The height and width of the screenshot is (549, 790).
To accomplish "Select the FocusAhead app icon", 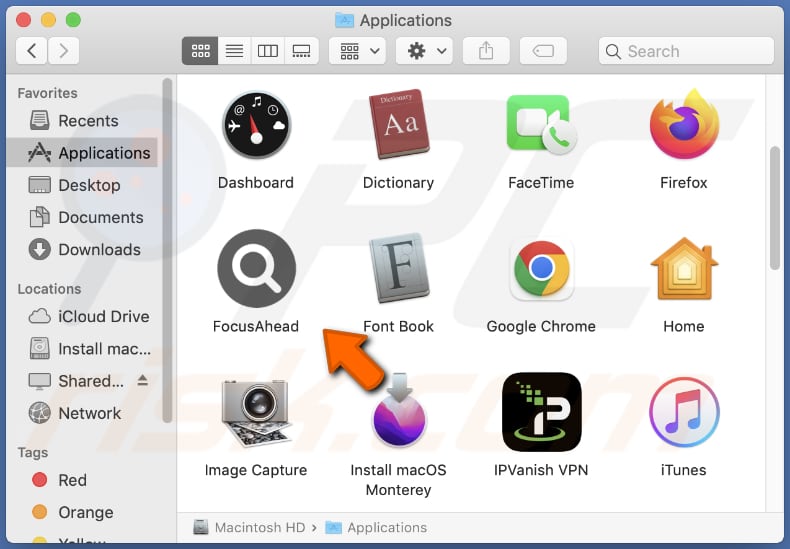I will (256, 268).
